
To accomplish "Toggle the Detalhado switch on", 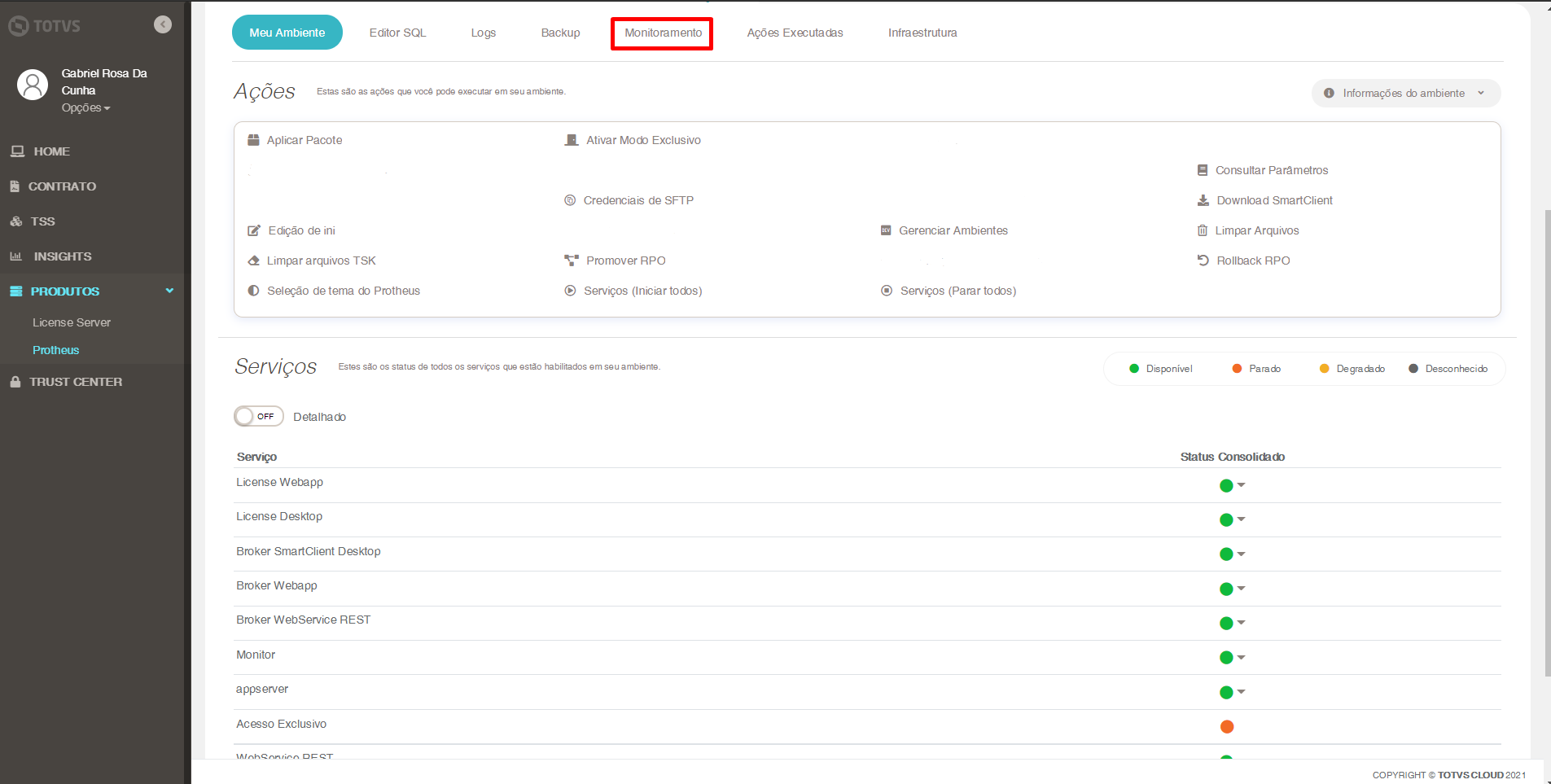I will pyautogui.click(x=259, y=416).
